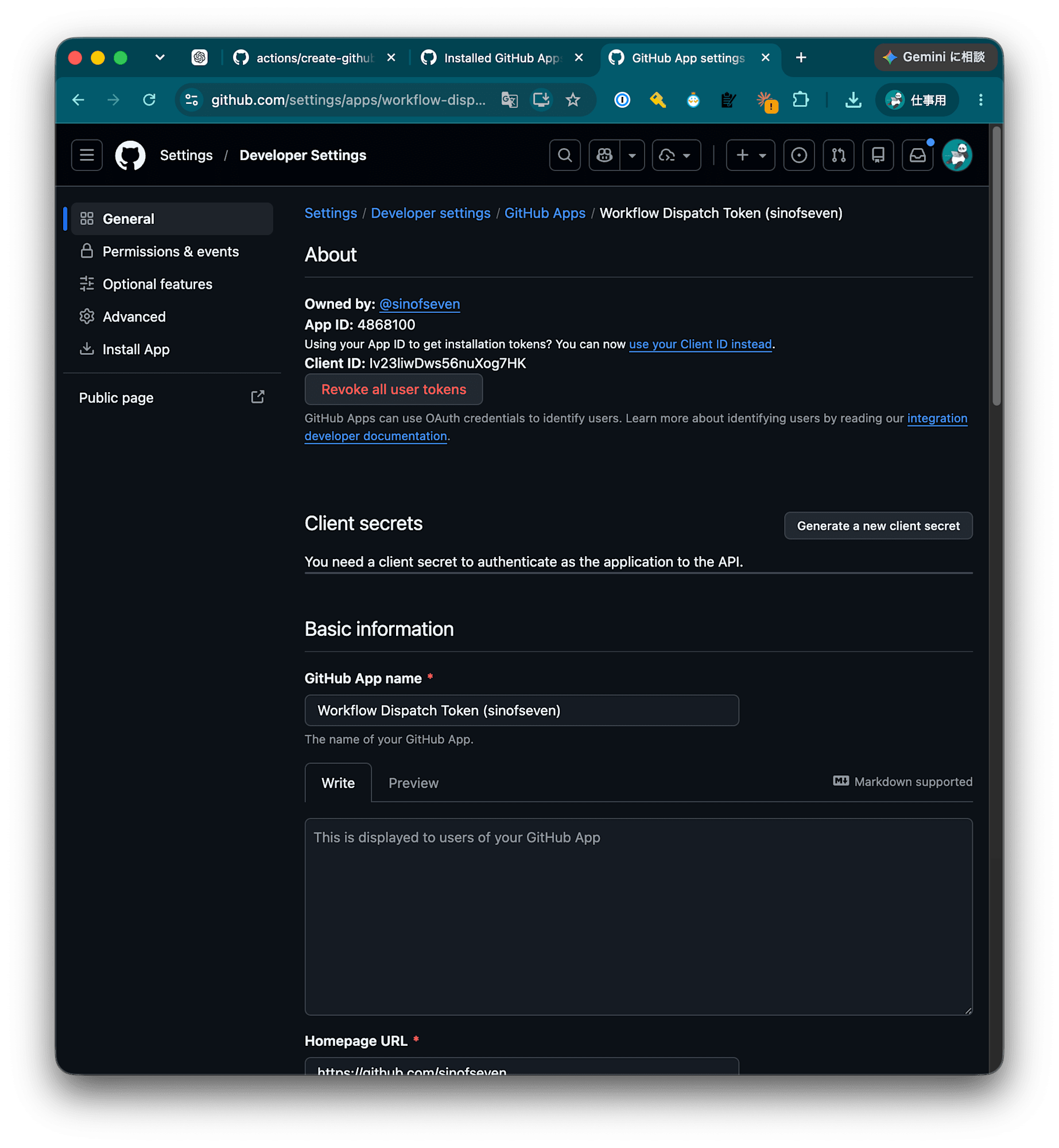Generate a new client secret
Image resolution: width=1059 pixels, height=1148 pixels.
pyautogui.click(x=877, y=525)
